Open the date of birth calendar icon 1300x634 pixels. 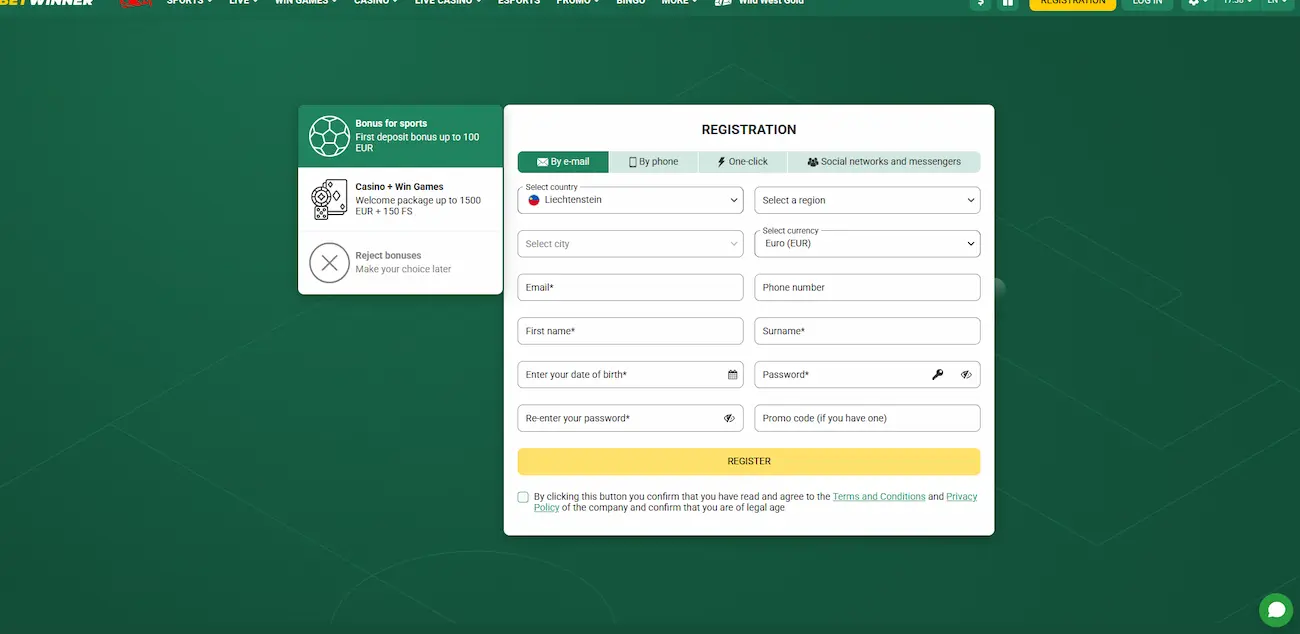733,375
